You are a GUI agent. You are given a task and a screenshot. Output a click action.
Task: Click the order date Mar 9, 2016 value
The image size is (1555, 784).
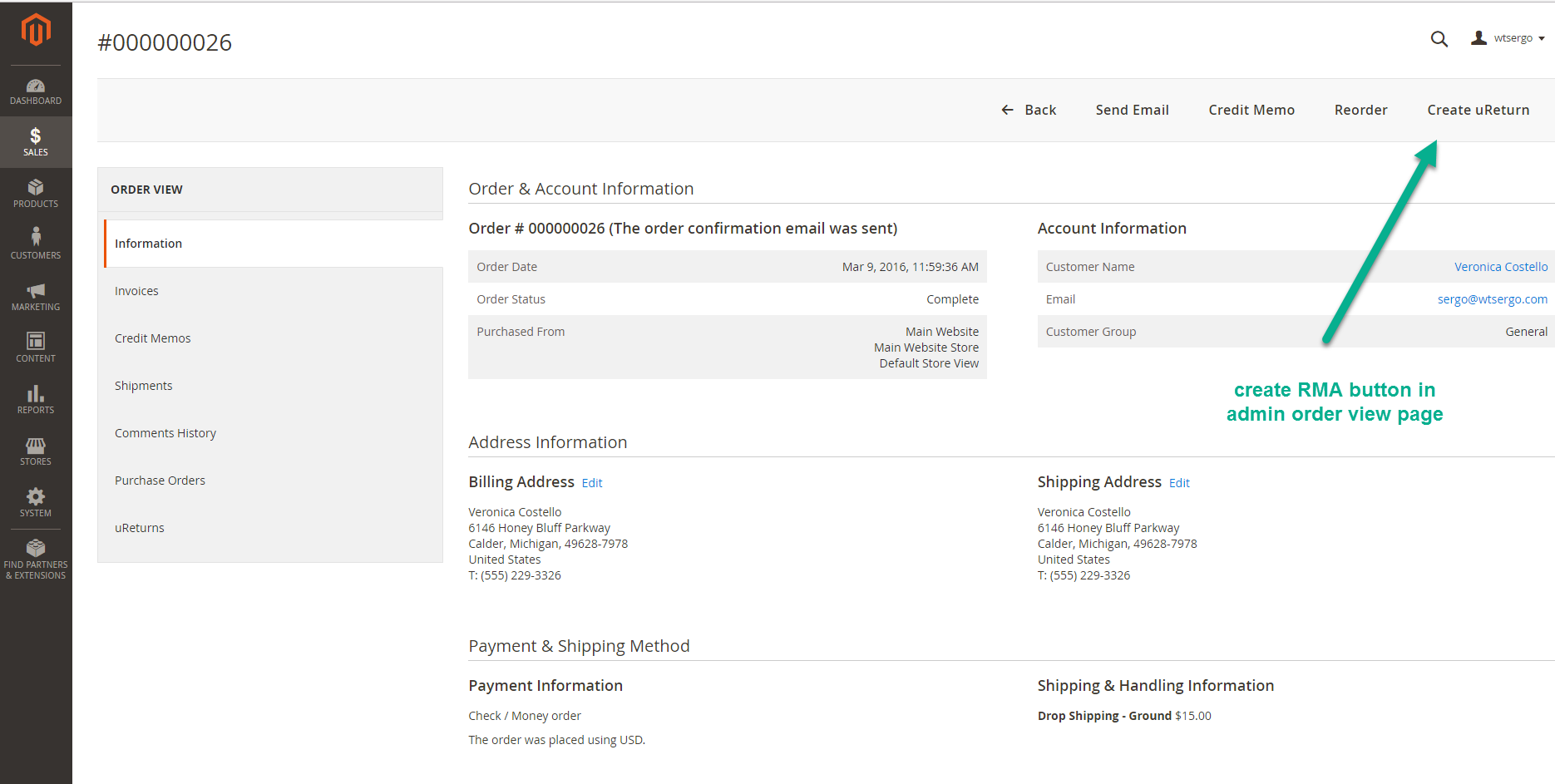pos(911,267)
